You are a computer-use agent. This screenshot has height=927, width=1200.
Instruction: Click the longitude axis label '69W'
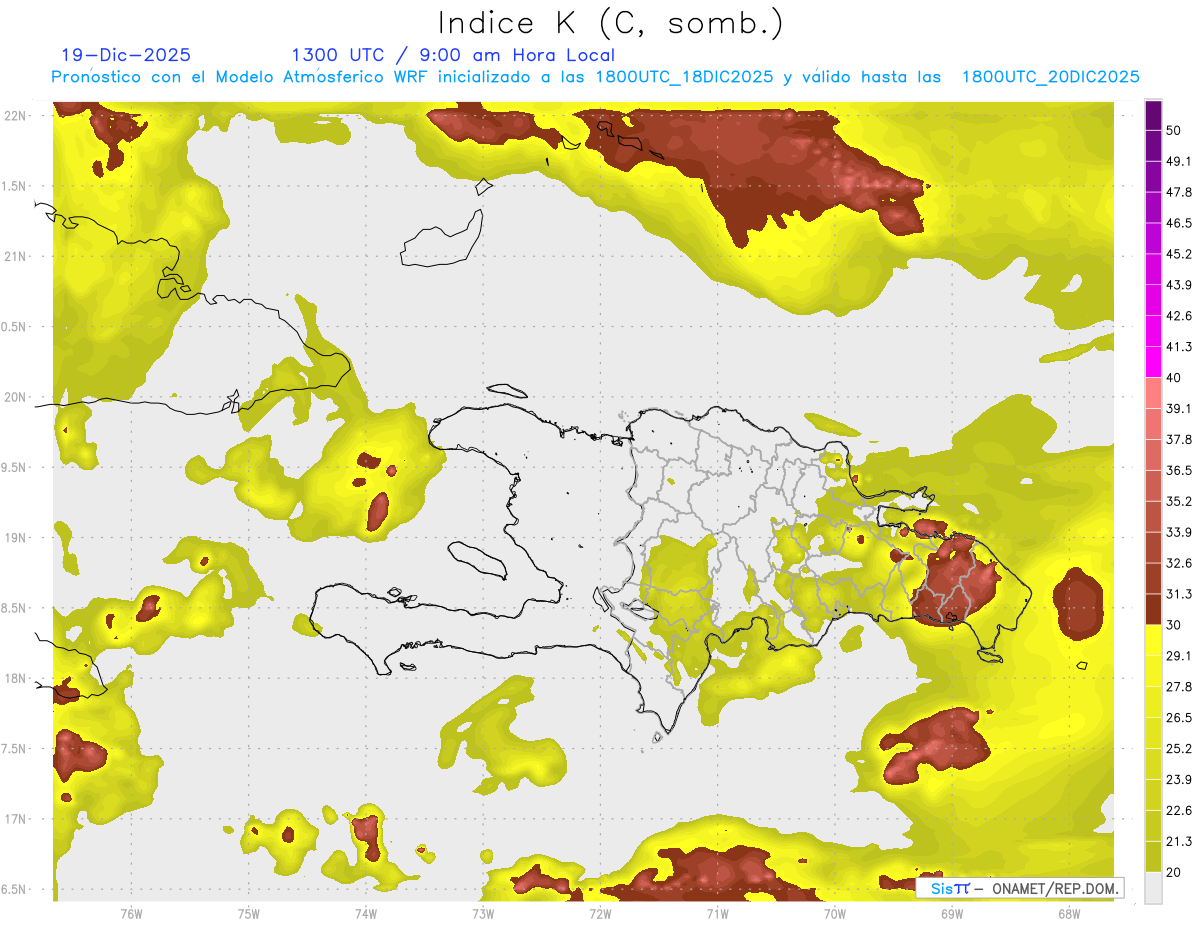pos(952,913)
